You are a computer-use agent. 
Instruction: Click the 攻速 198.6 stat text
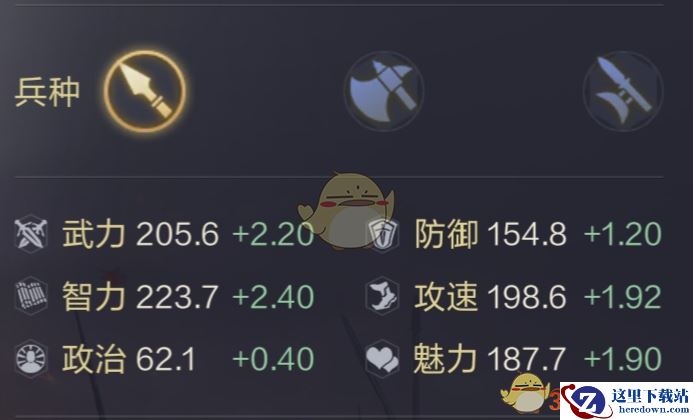pos(491,296)
